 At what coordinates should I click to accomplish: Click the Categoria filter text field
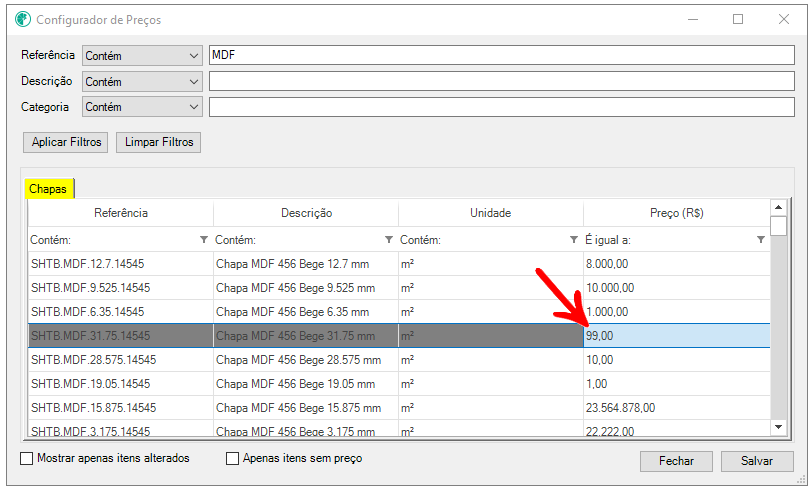[501, 107]
